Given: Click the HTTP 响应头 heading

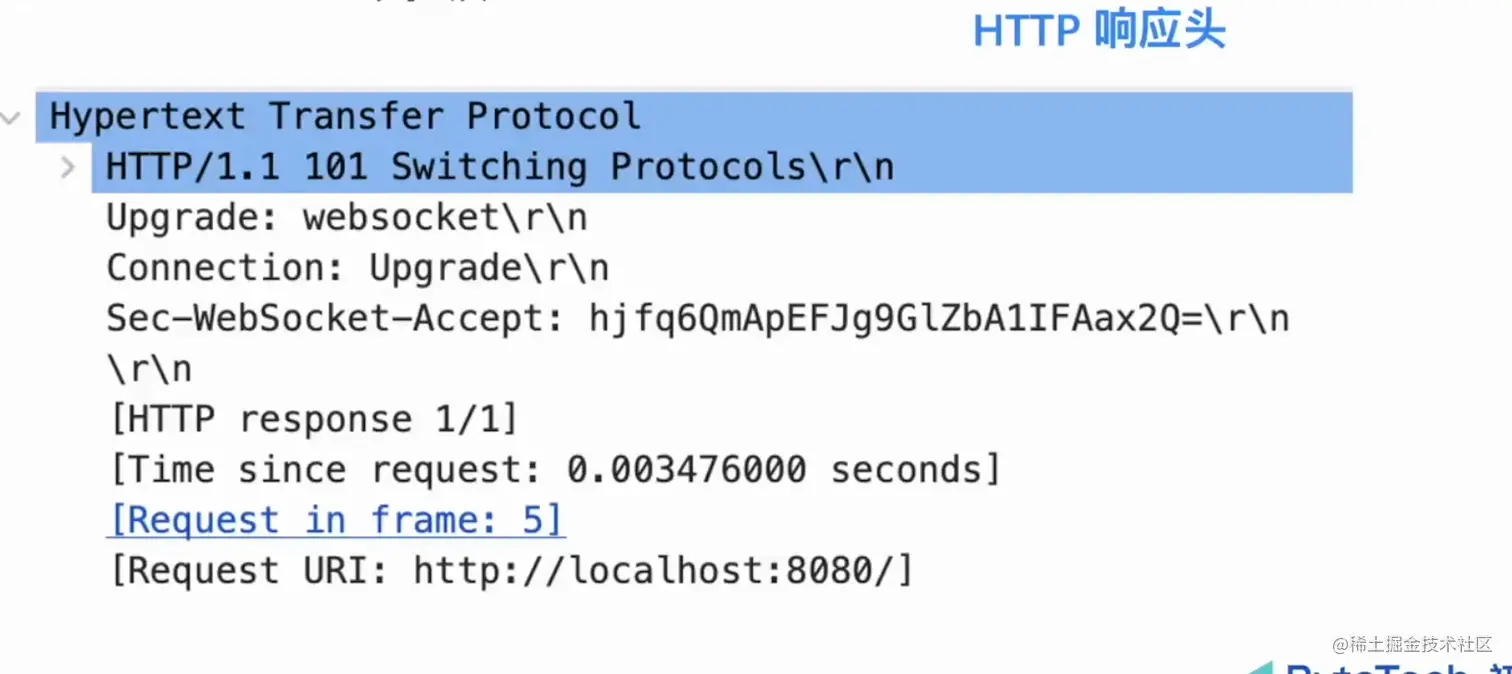Looking at the screenshot, I should point(1098,31).
